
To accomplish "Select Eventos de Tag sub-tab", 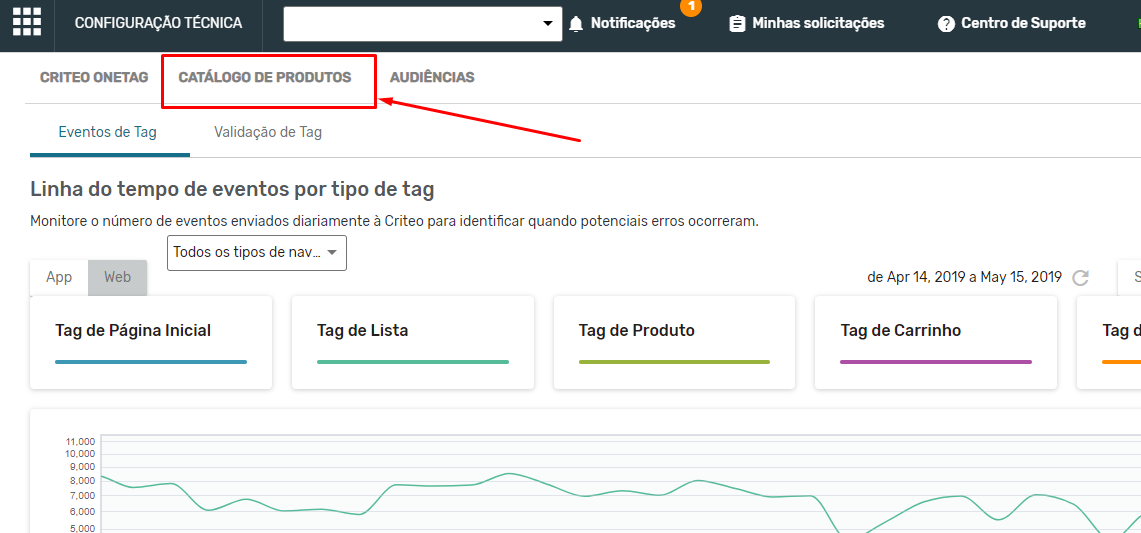I will click(108, 133).
